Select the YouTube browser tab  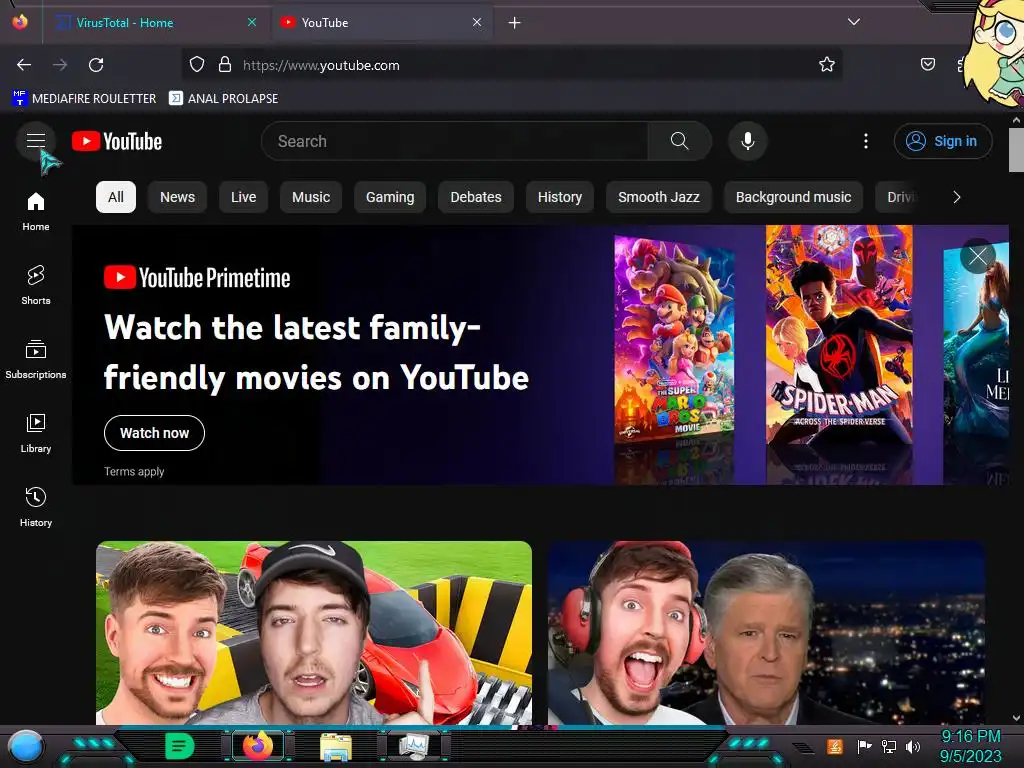pyautogui.click(x=382, y=23)
